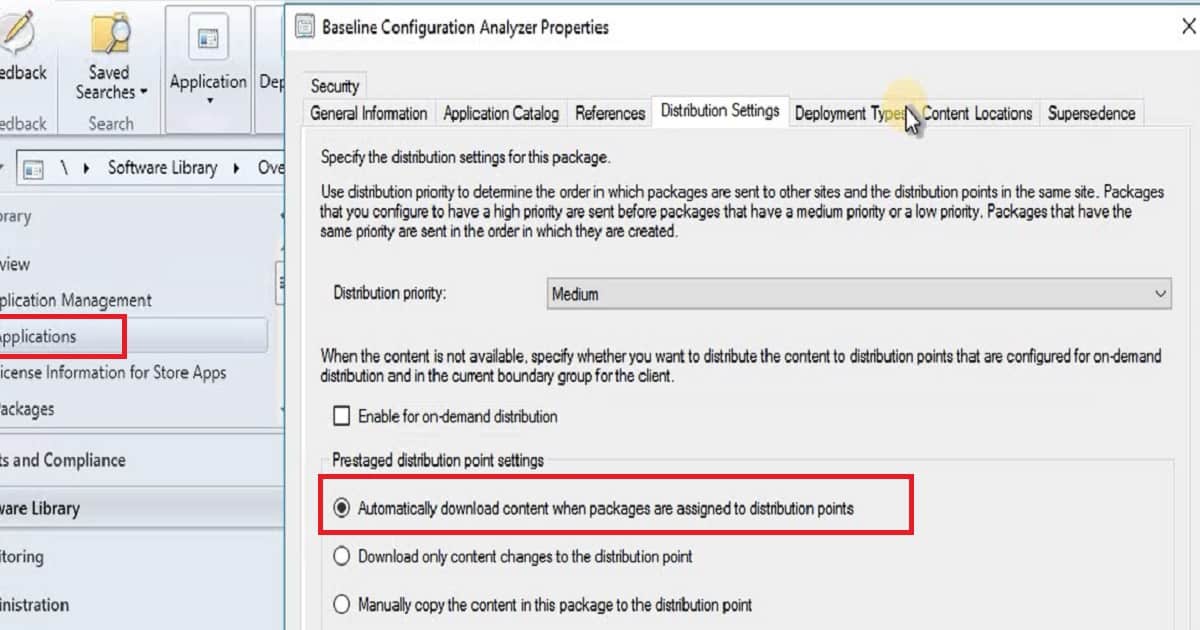Image resolution: width=1200 pixels, height=630 pixels.
Task: Choose Manually copy the content option
Action: point(342,604)
